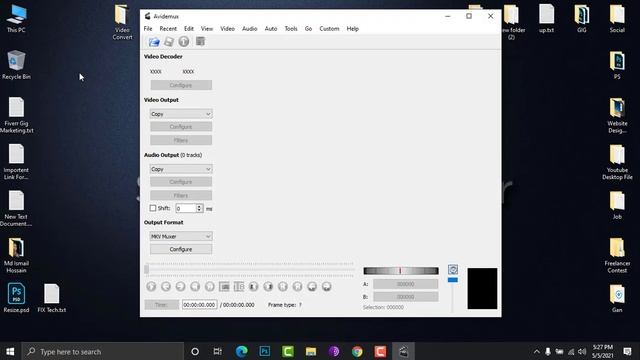Click the taskbar search box
This screenshot has width=640, height=360.
point(102,351)
